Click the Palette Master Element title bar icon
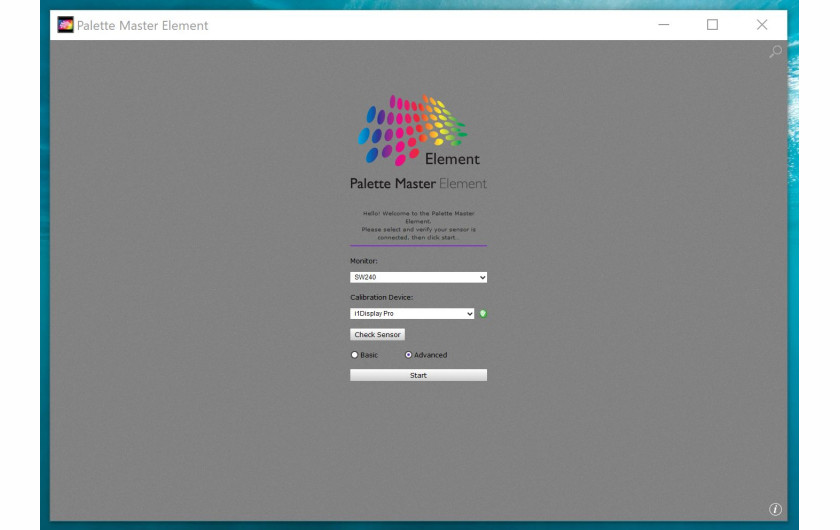This screenshot has height=530, width=840. (x=65, y=25)
